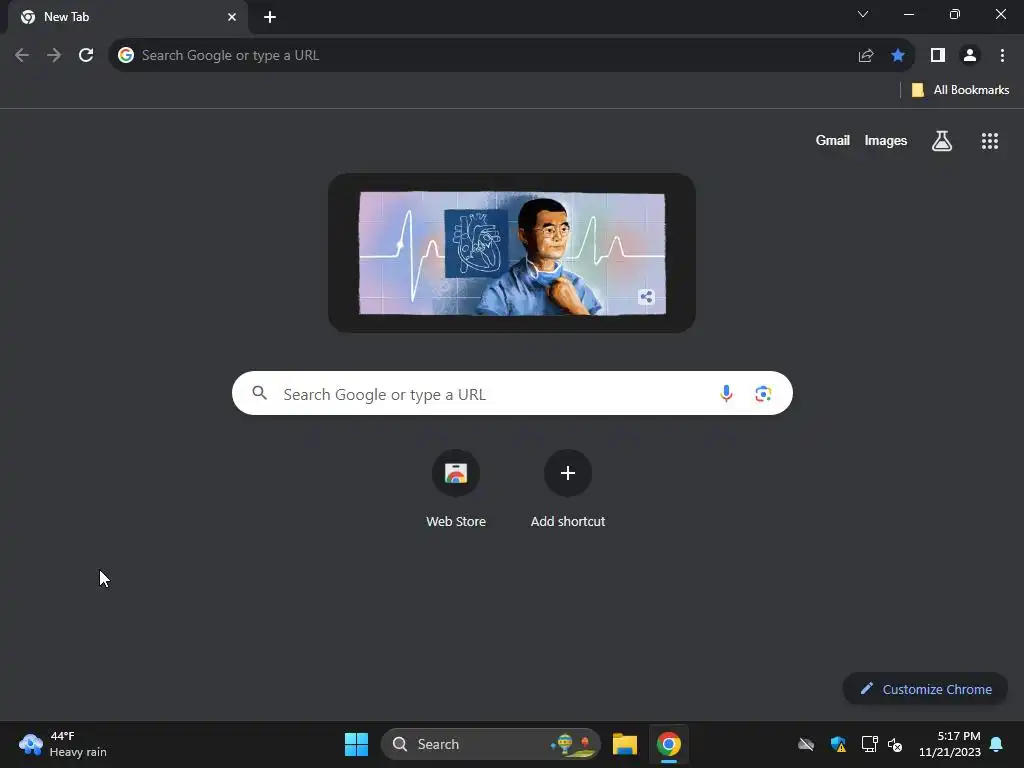Viewport: 1024px width, 768px height.
Task: Open the All Bookmarks folder
Action: coord(960,90)
